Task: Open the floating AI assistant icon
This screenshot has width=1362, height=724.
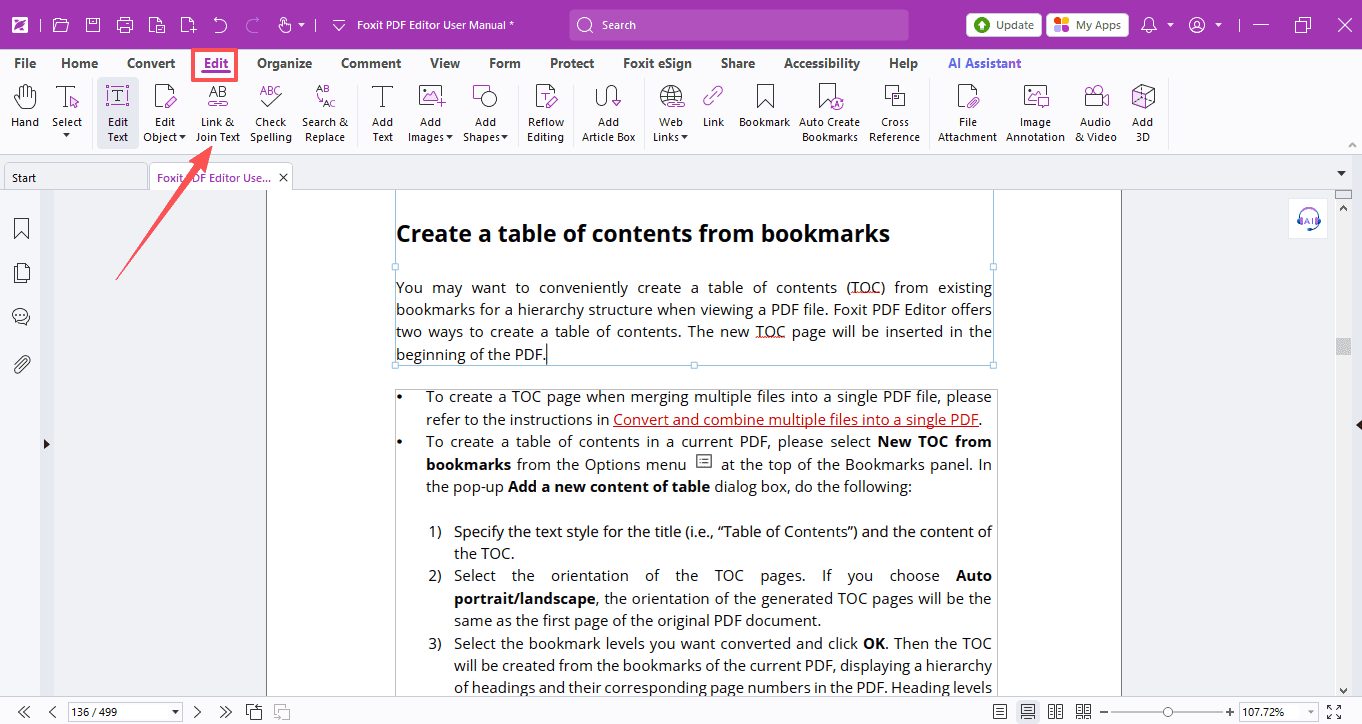Action: click(1308, 219)
